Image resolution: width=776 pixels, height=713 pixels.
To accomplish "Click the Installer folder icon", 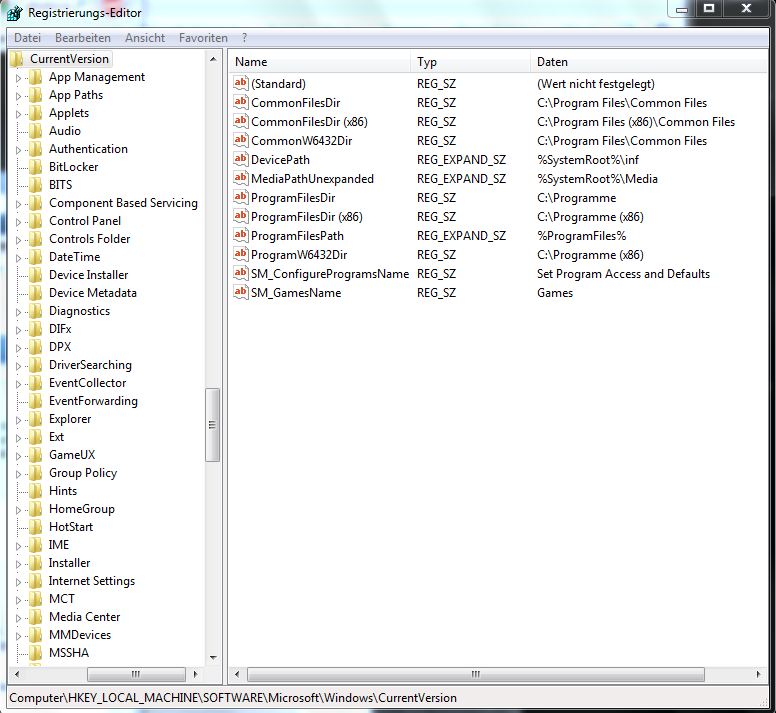I will point(36,563).
